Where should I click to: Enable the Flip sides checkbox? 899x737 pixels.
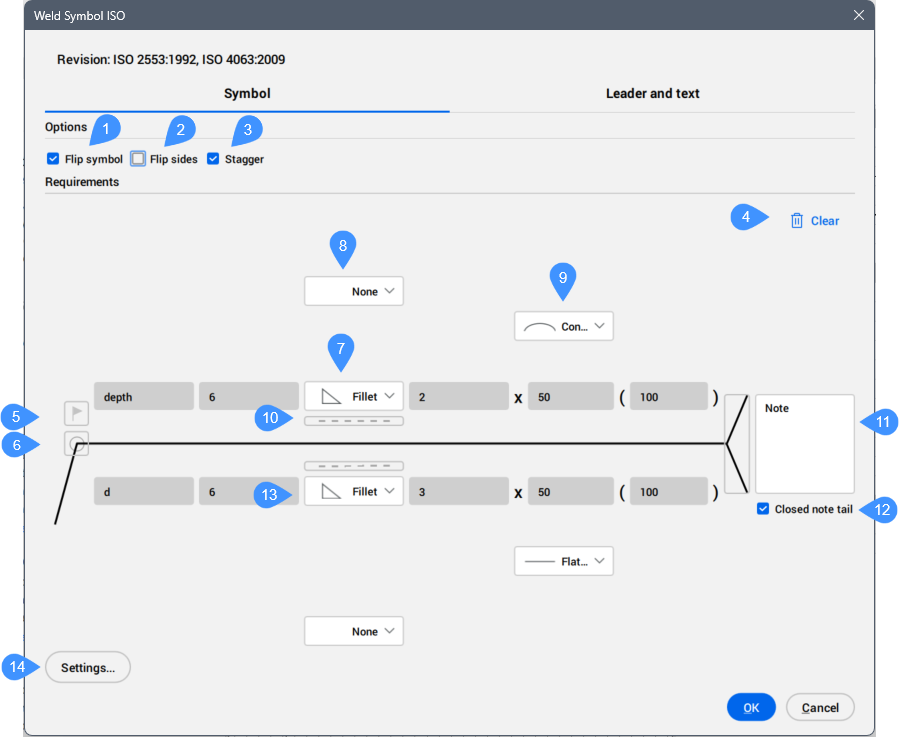coord(138,159)
